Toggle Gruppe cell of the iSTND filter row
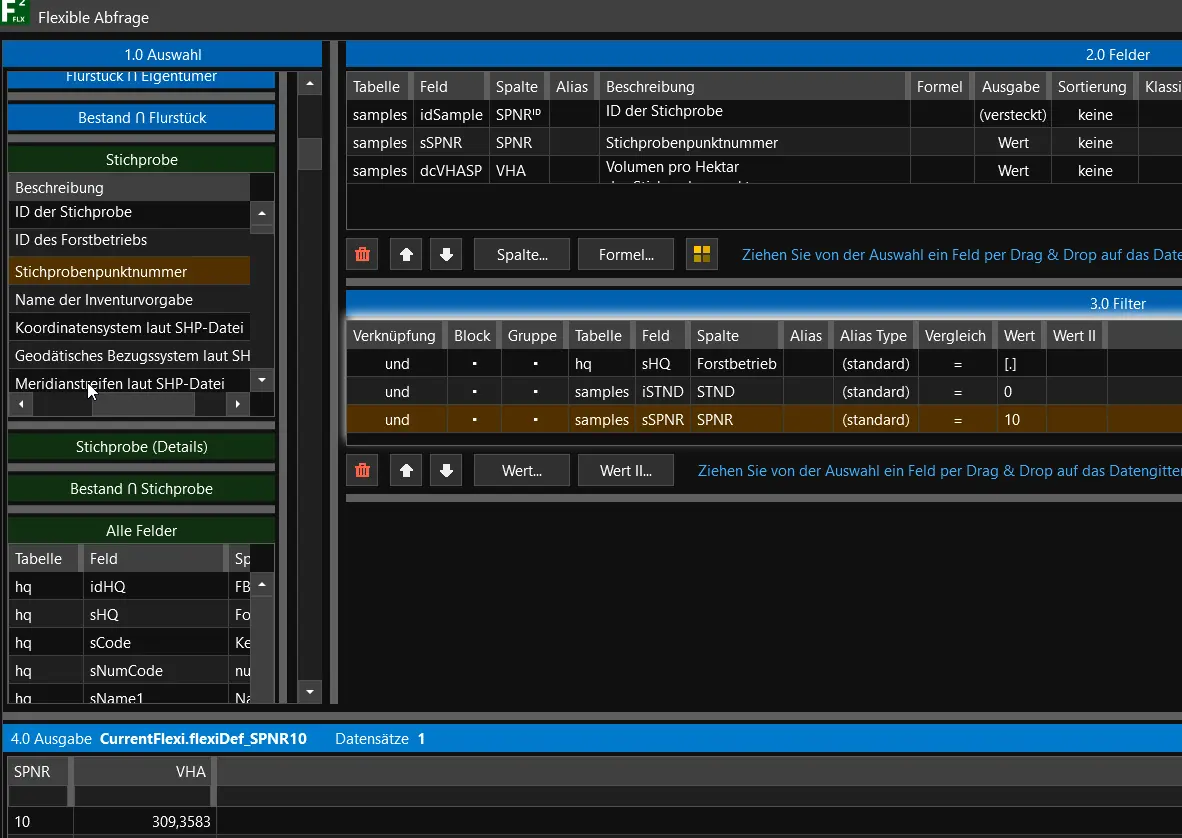 tap(535, 392)
